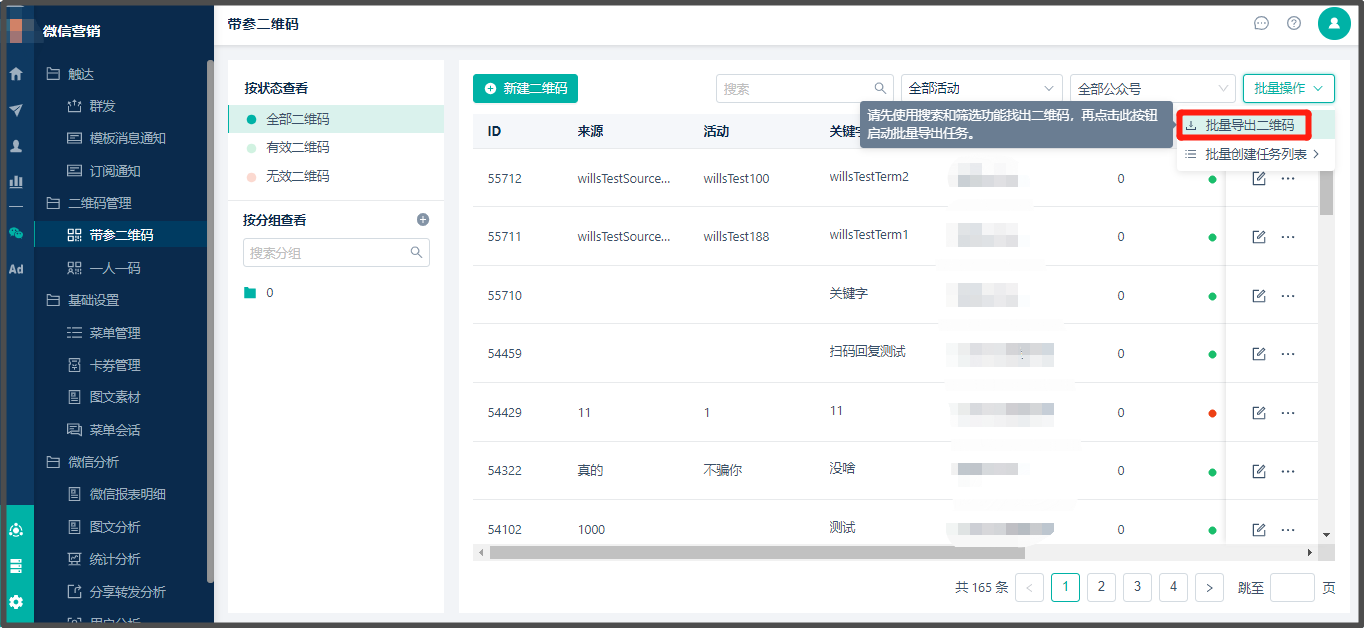Open the user avatar in header
1364x628 pixels.
pos(1334,23)
